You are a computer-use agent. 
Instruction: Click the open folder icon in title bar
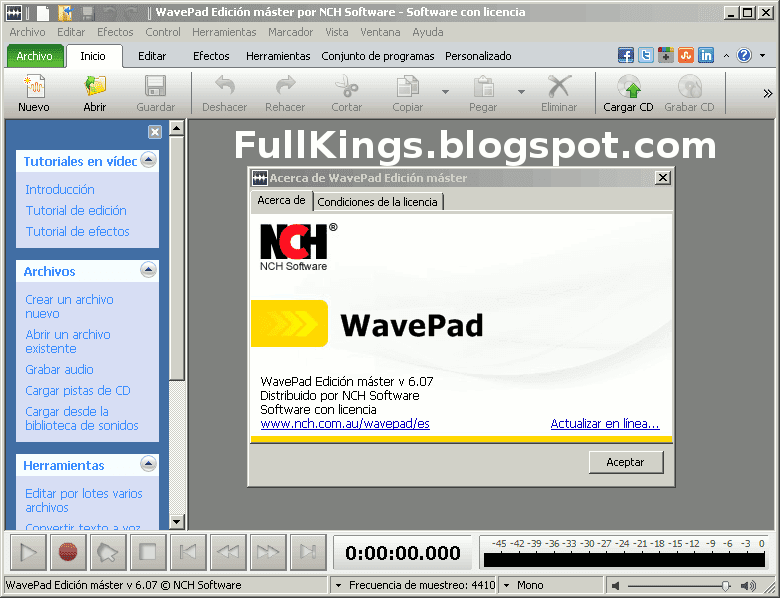[x=65, y=13]
